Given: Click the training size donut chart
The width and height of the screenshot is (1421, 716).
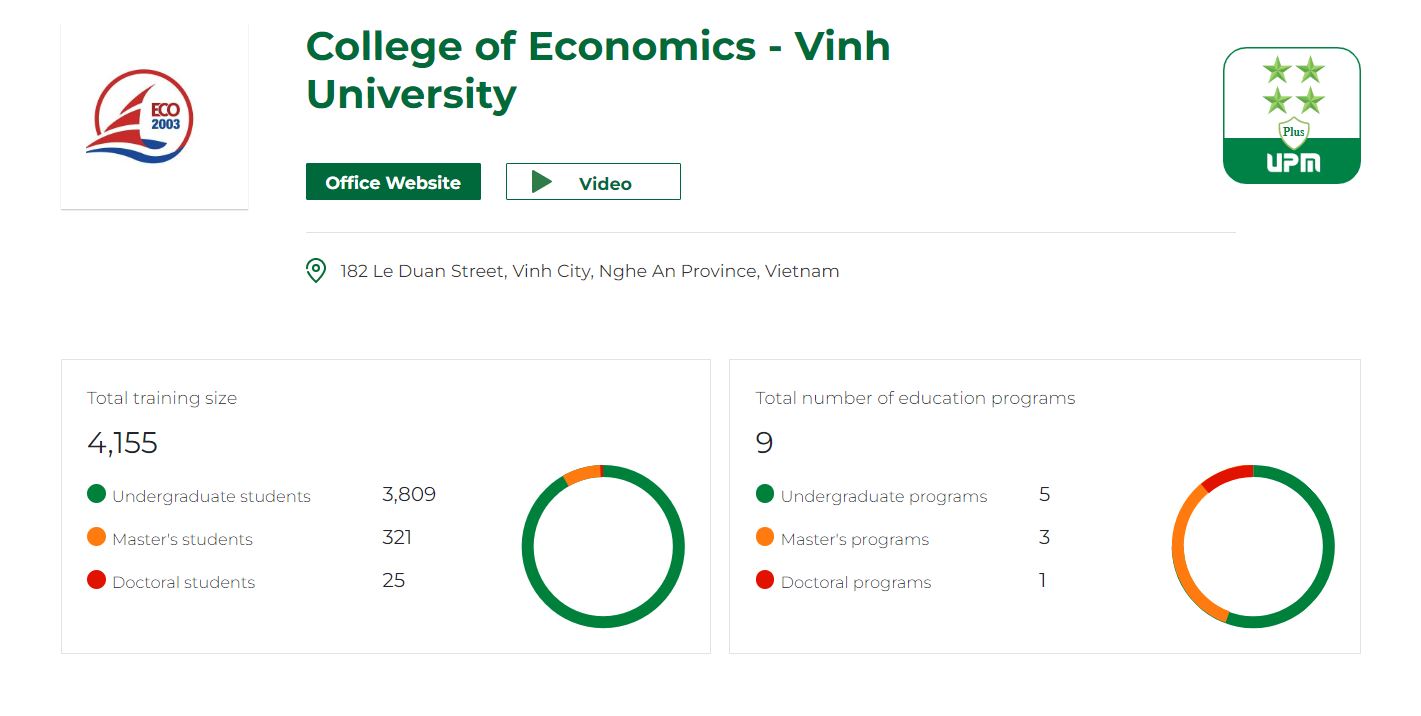Looking at the screenshot, I should click(603, 547).
